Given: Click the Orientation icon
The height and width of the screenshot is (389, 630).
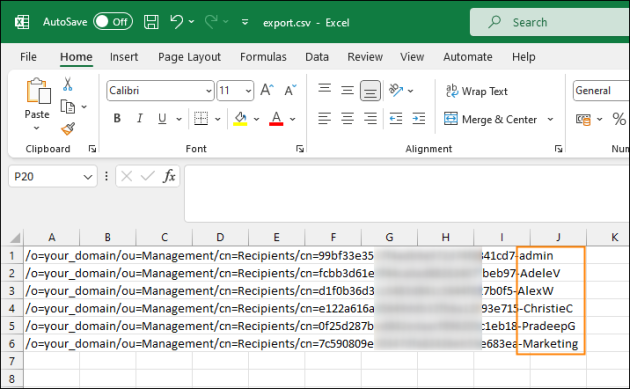Looking at the screenshot, I should click(396, 90).
